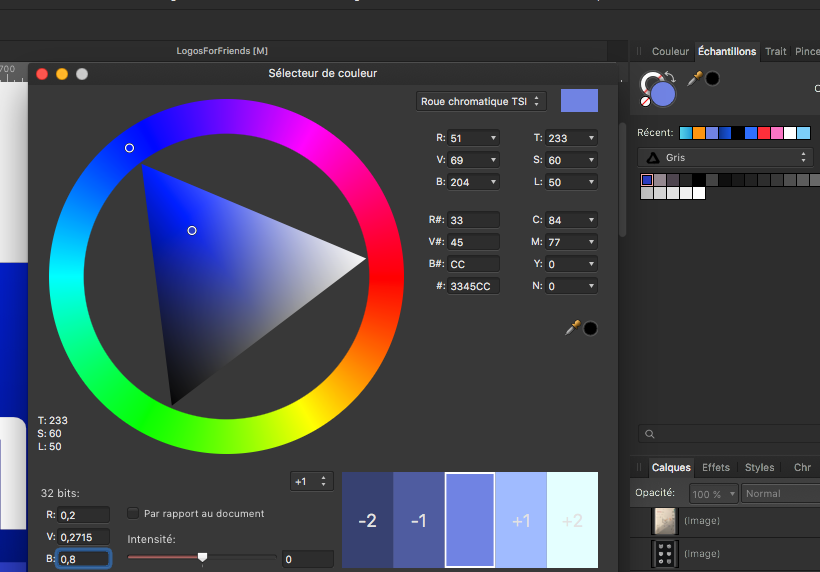
Task: Open the B value dropdown arrow
Action: [493, 182]
